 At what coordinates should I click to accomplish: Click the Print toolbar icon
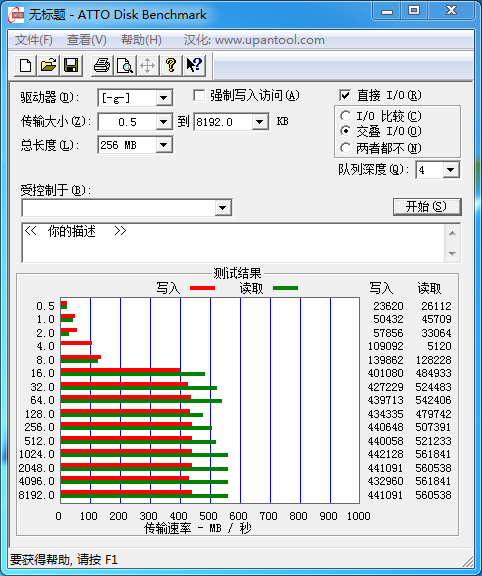[102, 66]
